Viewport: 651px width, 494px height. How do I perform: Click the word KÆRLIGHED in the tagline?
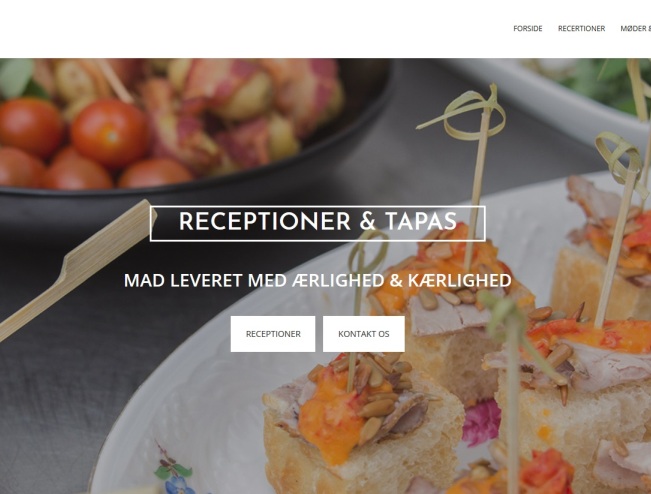click(x=460, y=280)
